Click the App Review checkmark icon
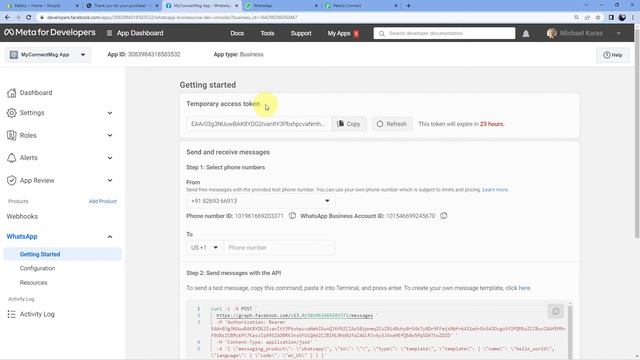 click(x=12, y=180)
